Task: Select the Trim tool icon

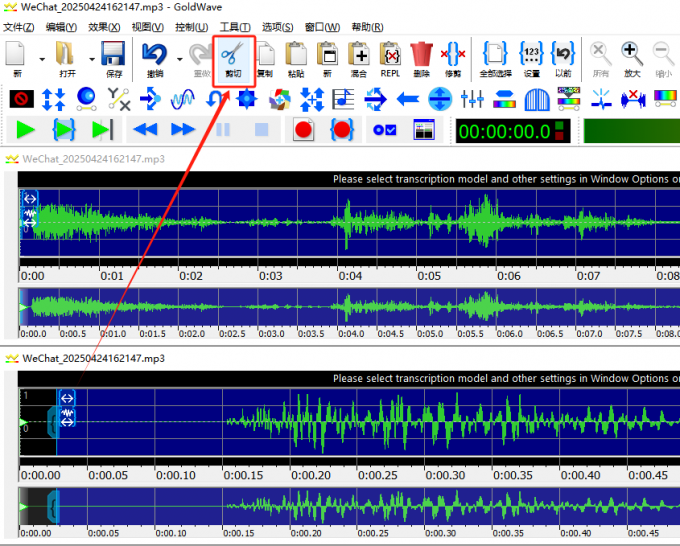Action: pyautogui.click(x=453, y=60)
